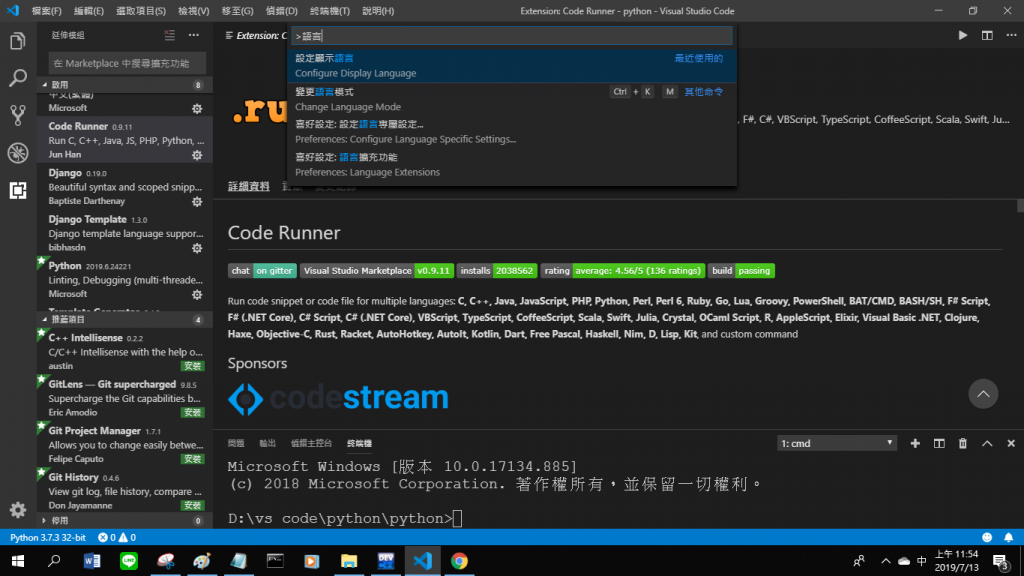
Task: Install the Git Project Manager extension
Action: coord(193,459)
